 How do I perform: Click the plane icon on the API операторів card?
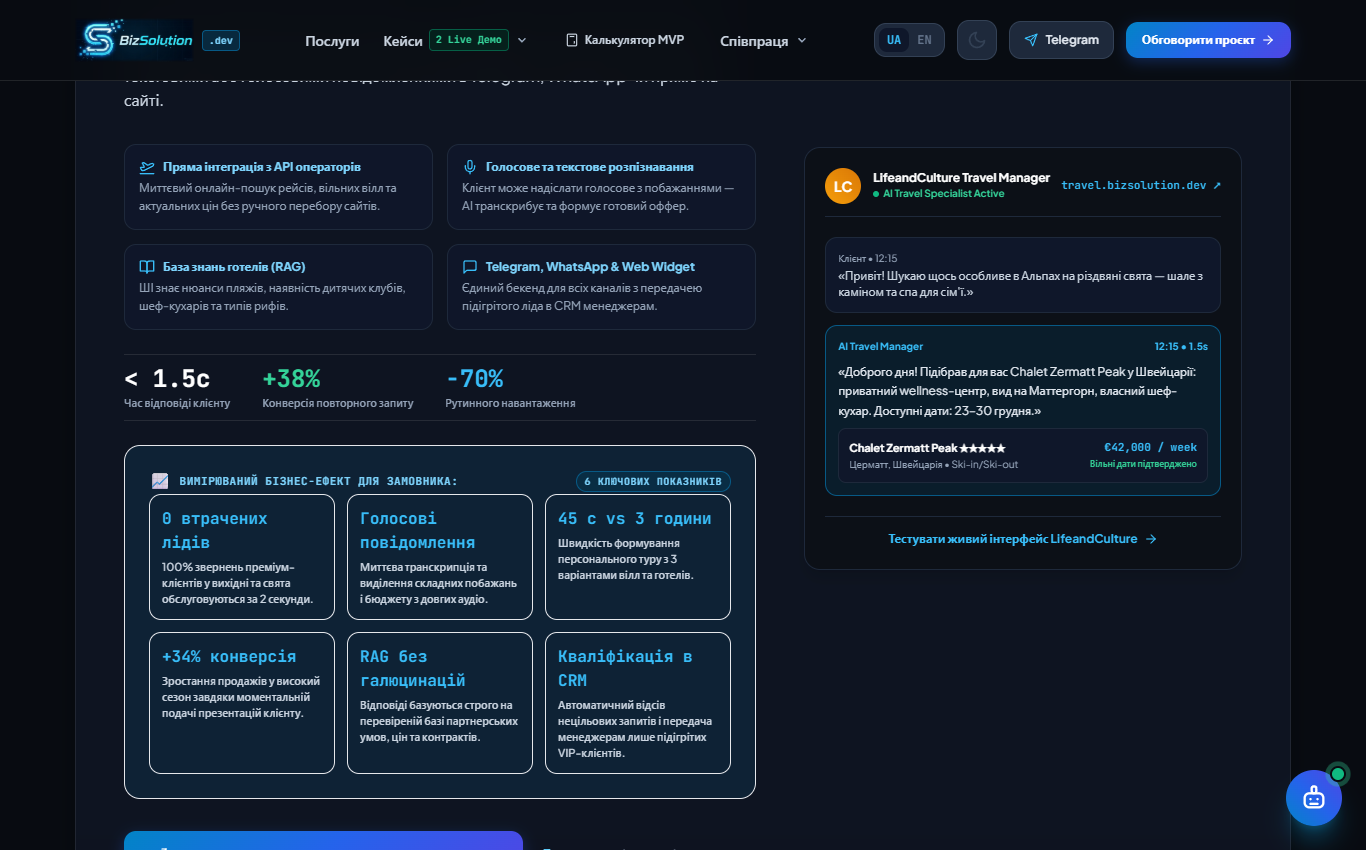point(147,167)
